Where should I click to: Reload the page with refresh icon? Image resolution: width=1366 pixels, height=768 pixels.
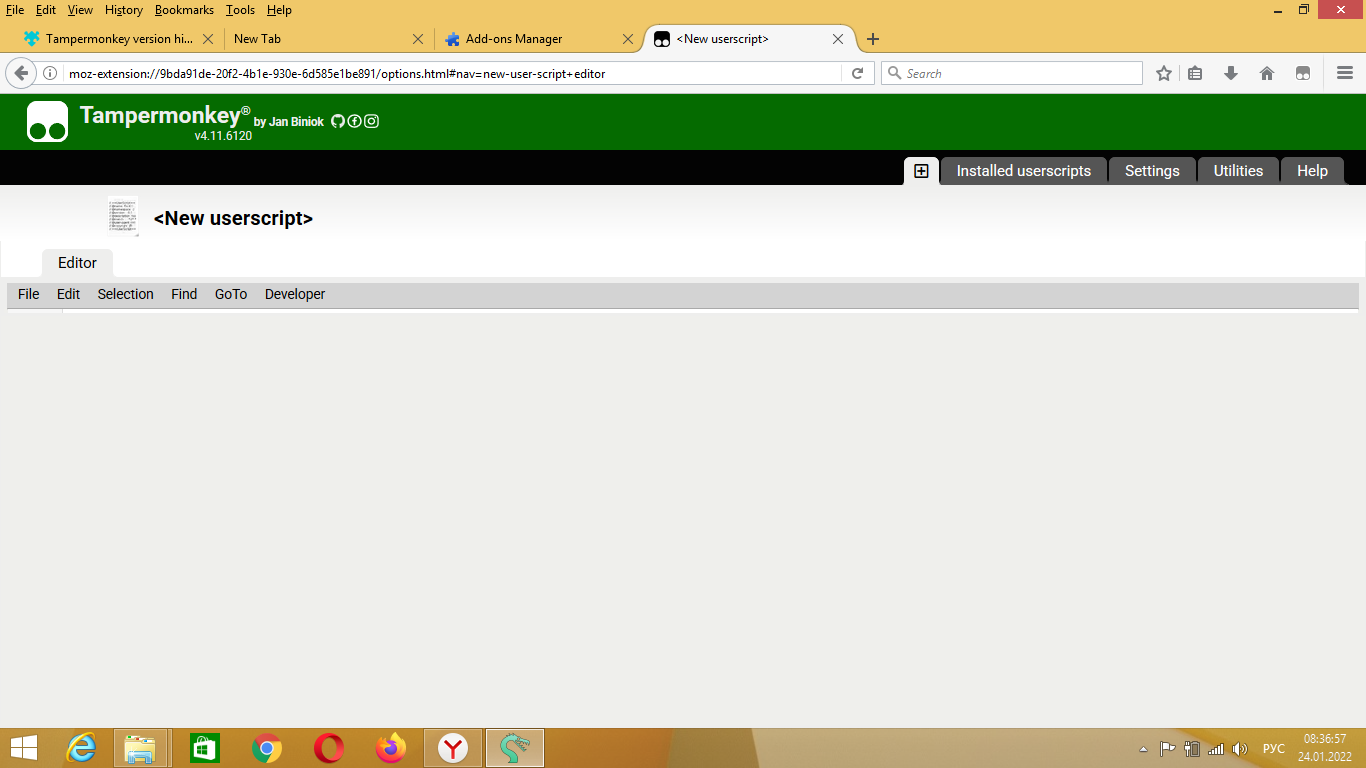tap(857, 73)
